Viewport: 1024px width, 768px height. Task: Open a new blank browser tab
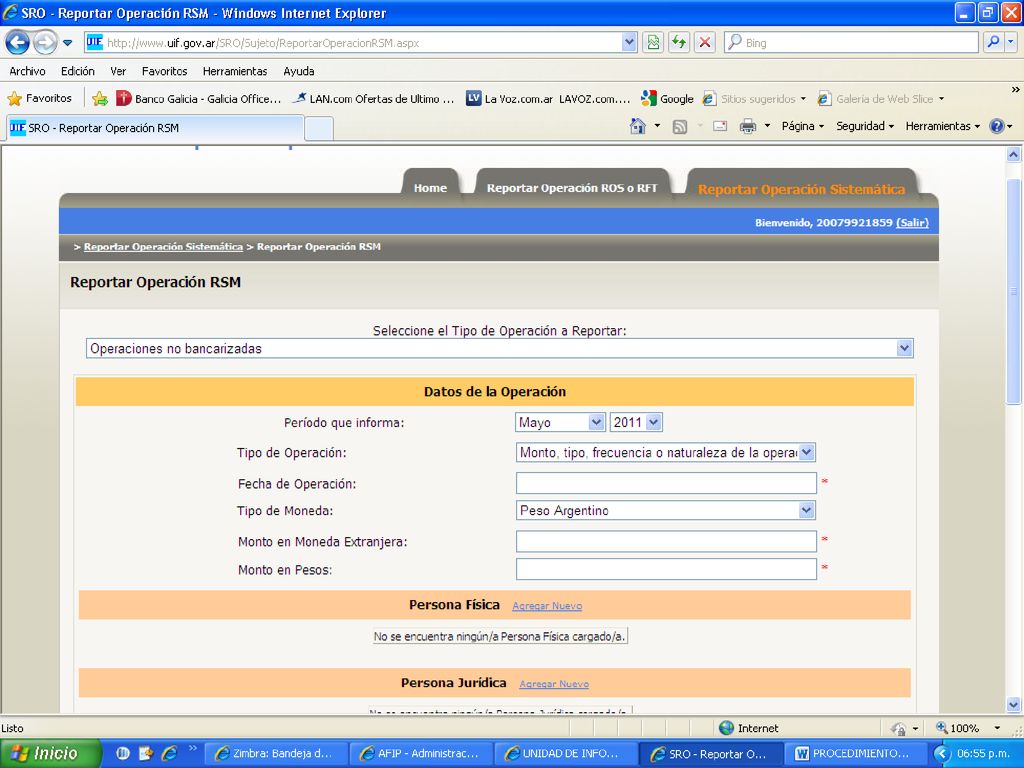[319, 129]
